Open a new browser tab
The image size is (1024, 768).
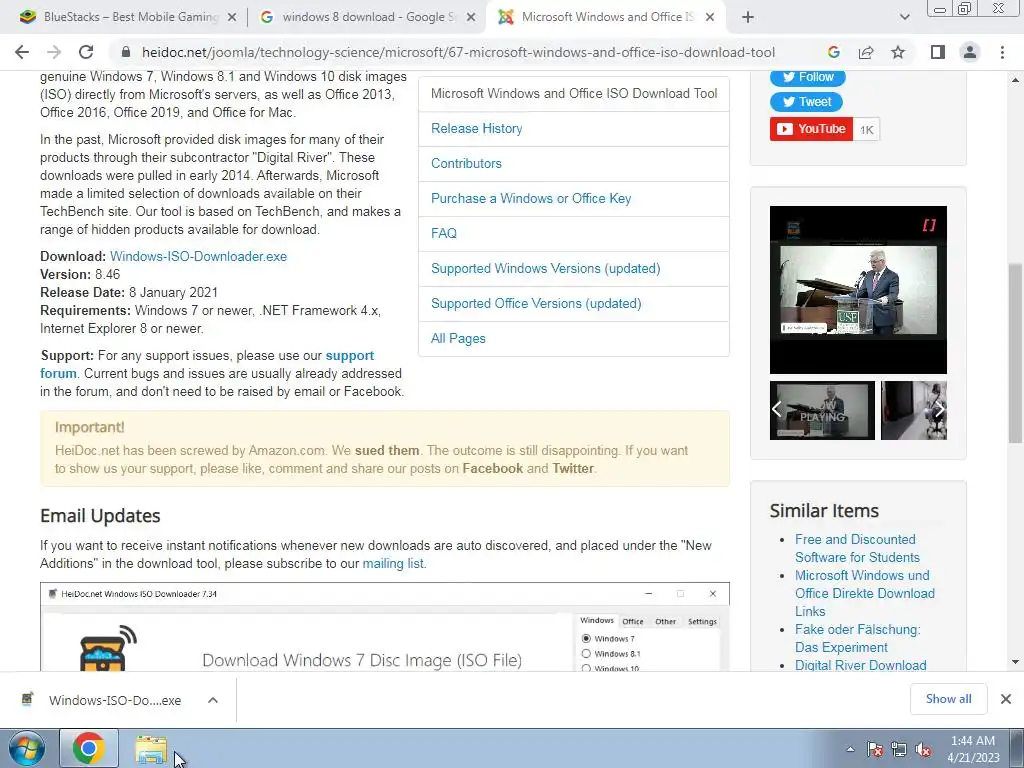tap(748, 17)
